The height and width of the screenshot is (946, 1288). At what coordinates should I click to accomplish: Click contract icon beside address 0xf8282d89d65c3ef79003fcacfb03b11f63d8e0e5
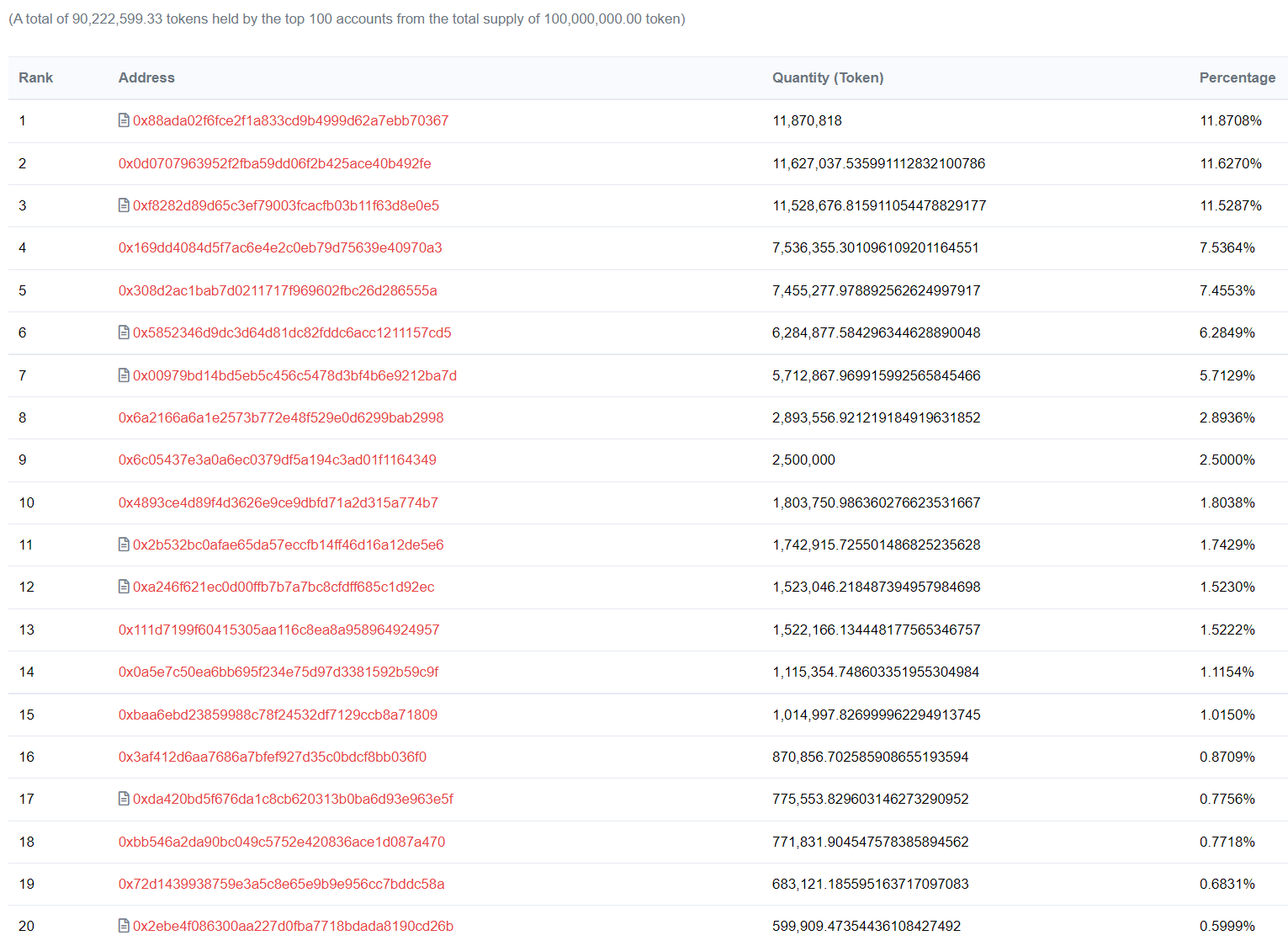click(x=124, y=205)
